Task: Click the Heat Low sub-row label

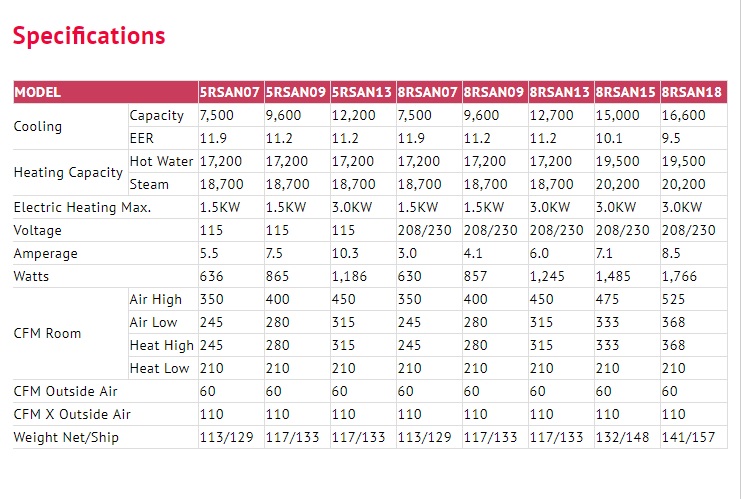Action: [159, 369]
